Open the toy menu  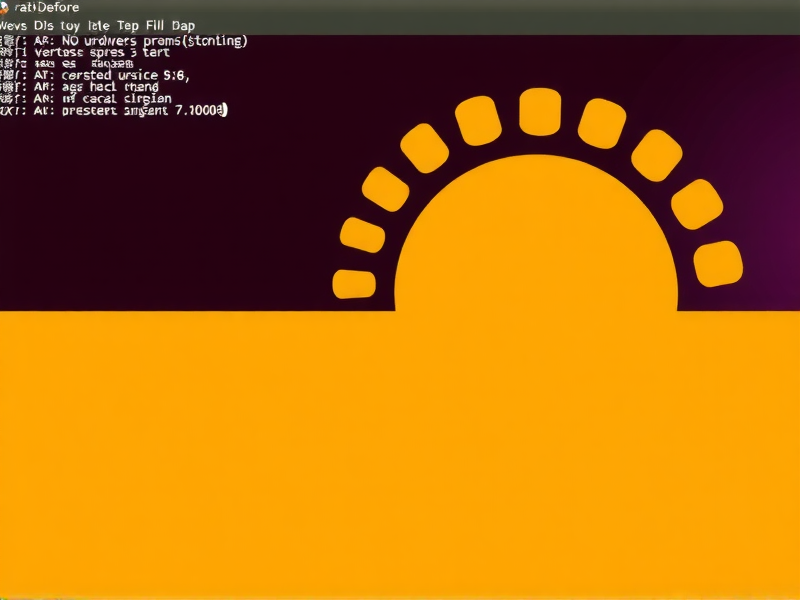pos(72,25)
